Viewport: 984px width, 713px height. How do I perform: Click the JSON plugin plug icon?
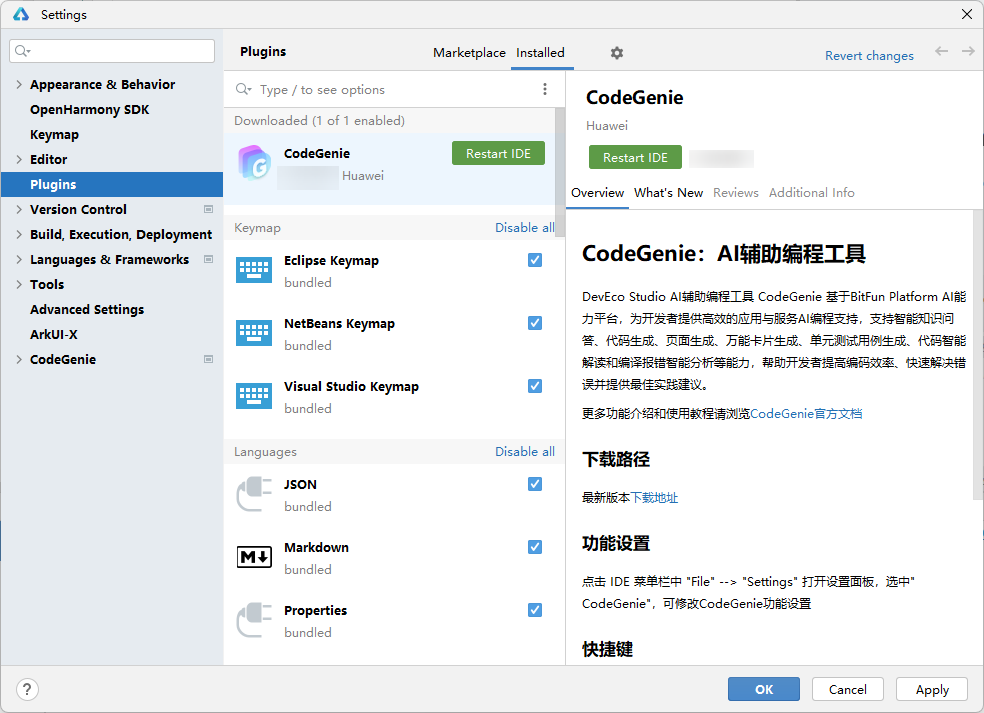point(254,494)
